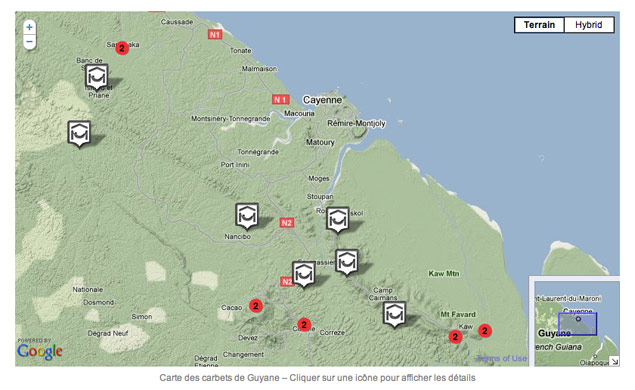
Task: Open carbet marker near Roura
Action: [338, 220]
